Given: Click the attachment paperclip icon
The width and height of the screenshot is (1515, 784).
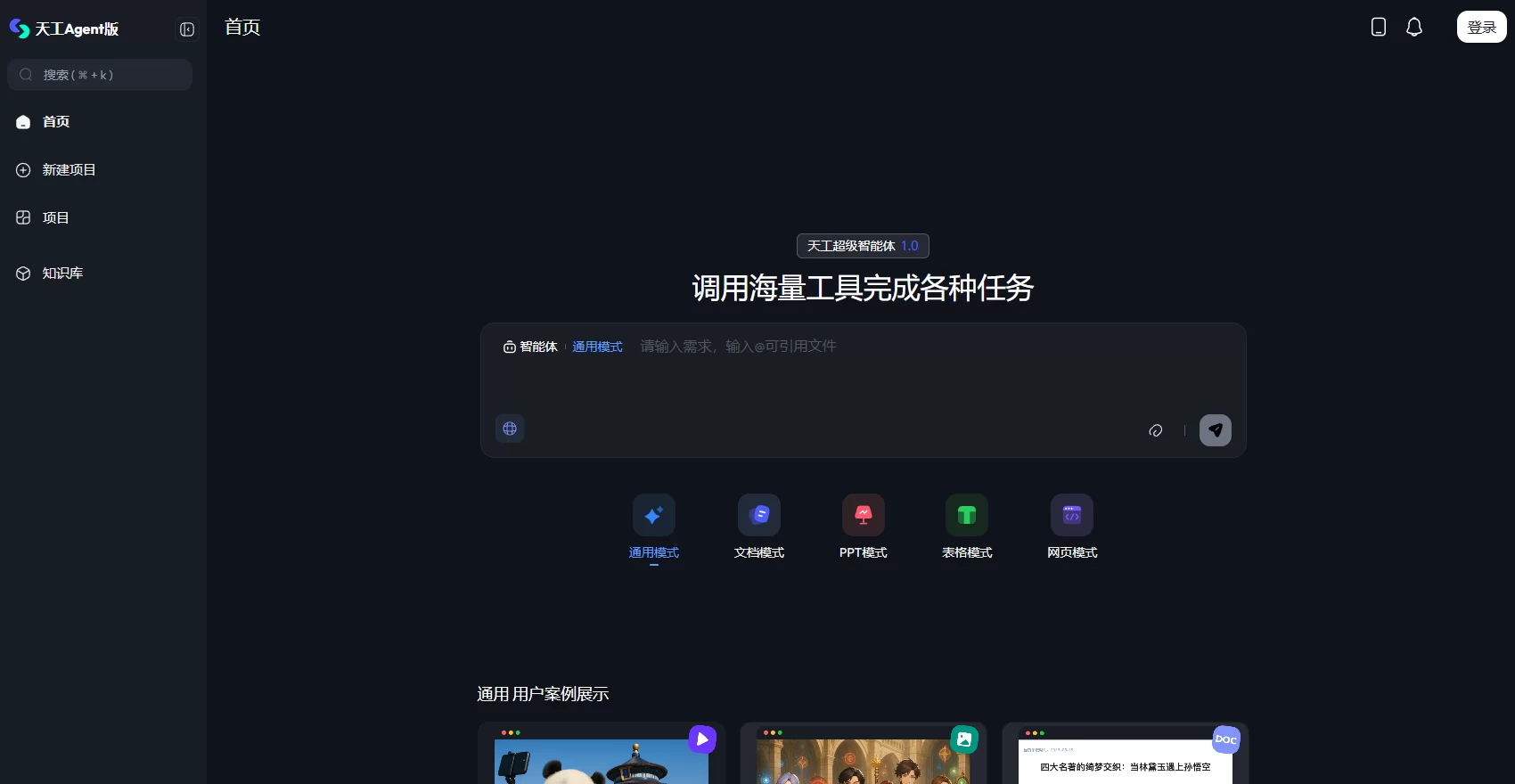Looking at the screenshot, I should click(1156, 430).
